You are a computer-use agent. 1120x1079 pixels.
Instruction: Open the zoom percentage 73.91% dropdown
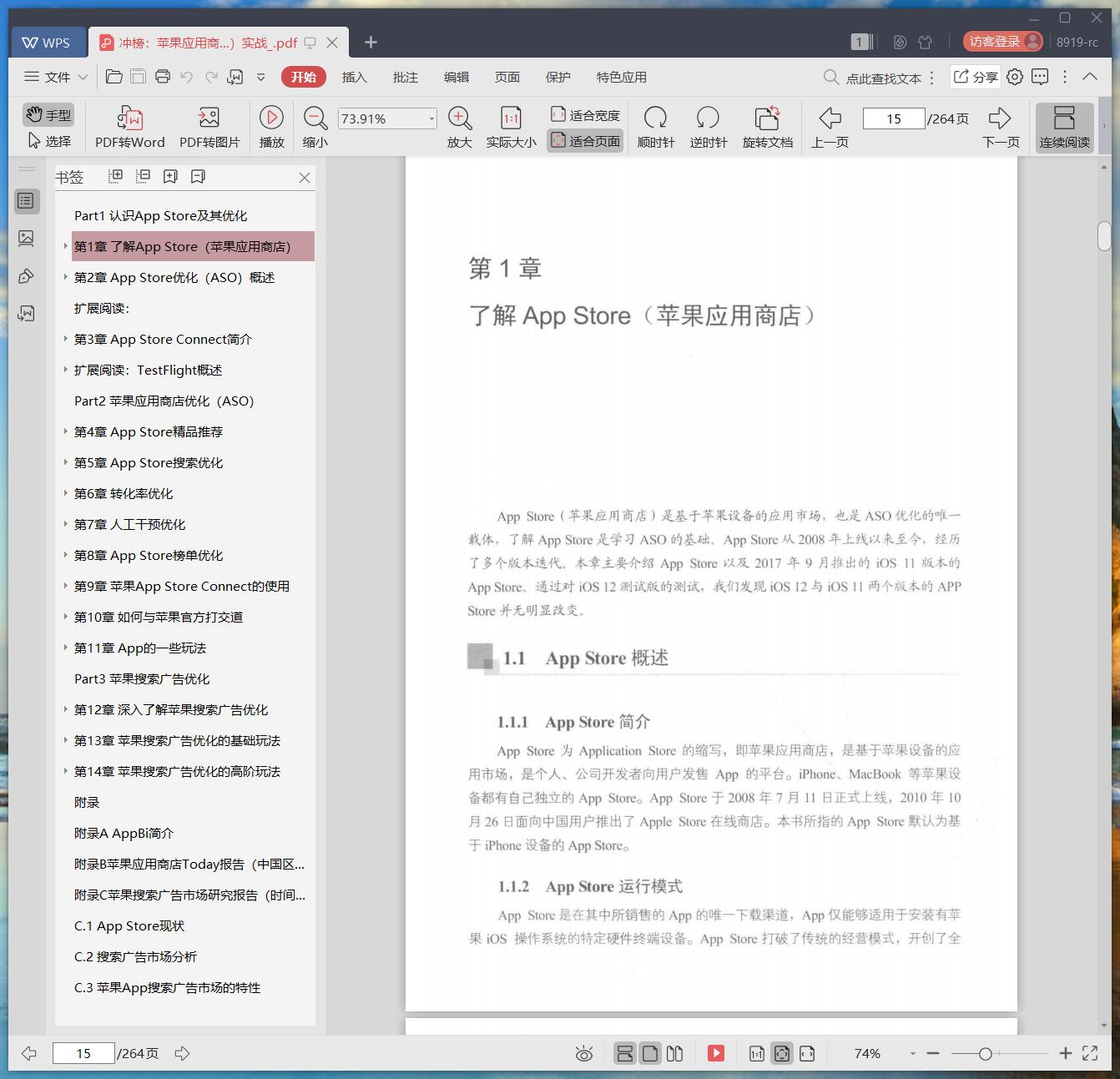(x=431, y=118)
